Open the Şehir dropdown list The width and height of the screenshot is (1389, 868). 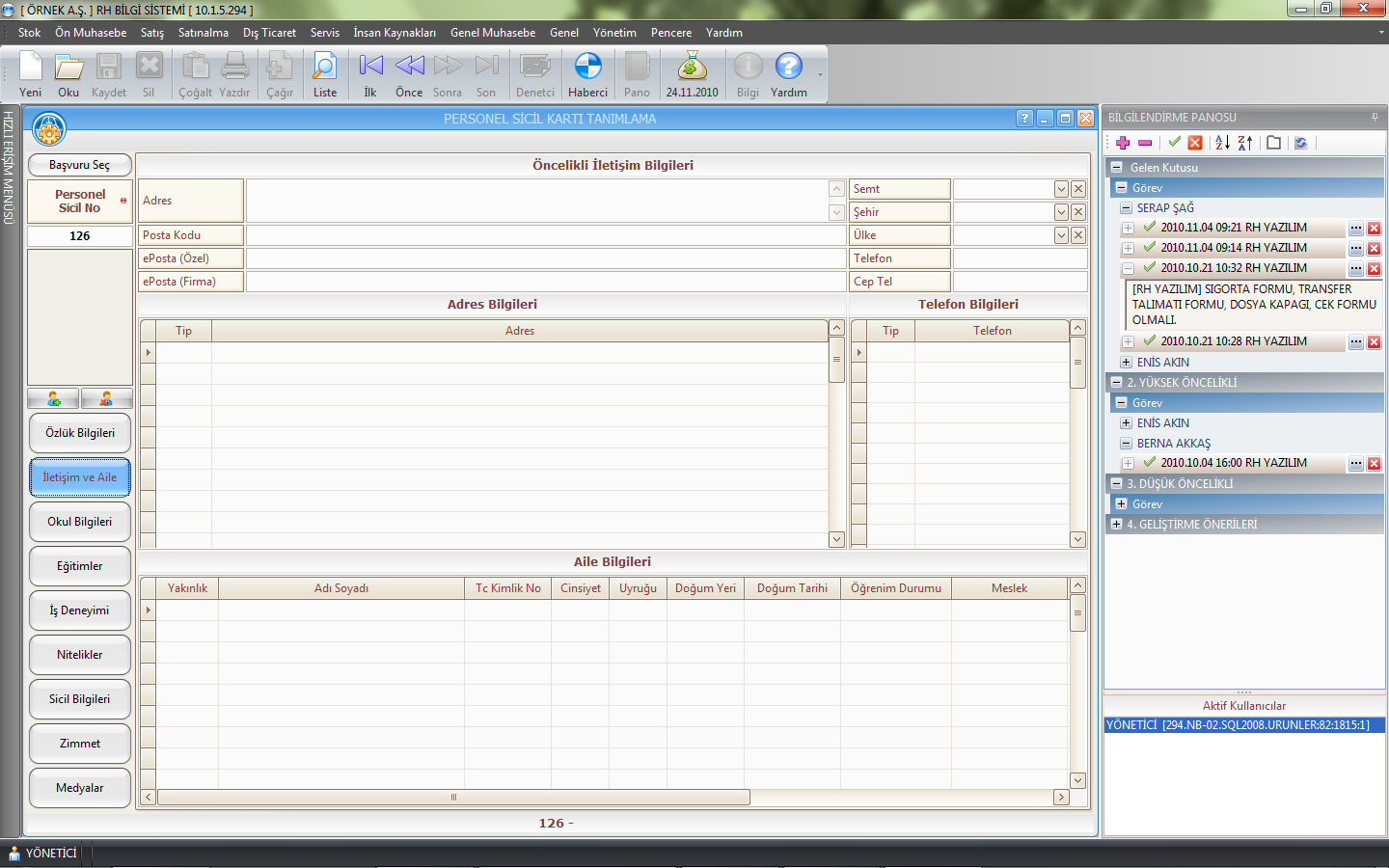pos(1061,212)
